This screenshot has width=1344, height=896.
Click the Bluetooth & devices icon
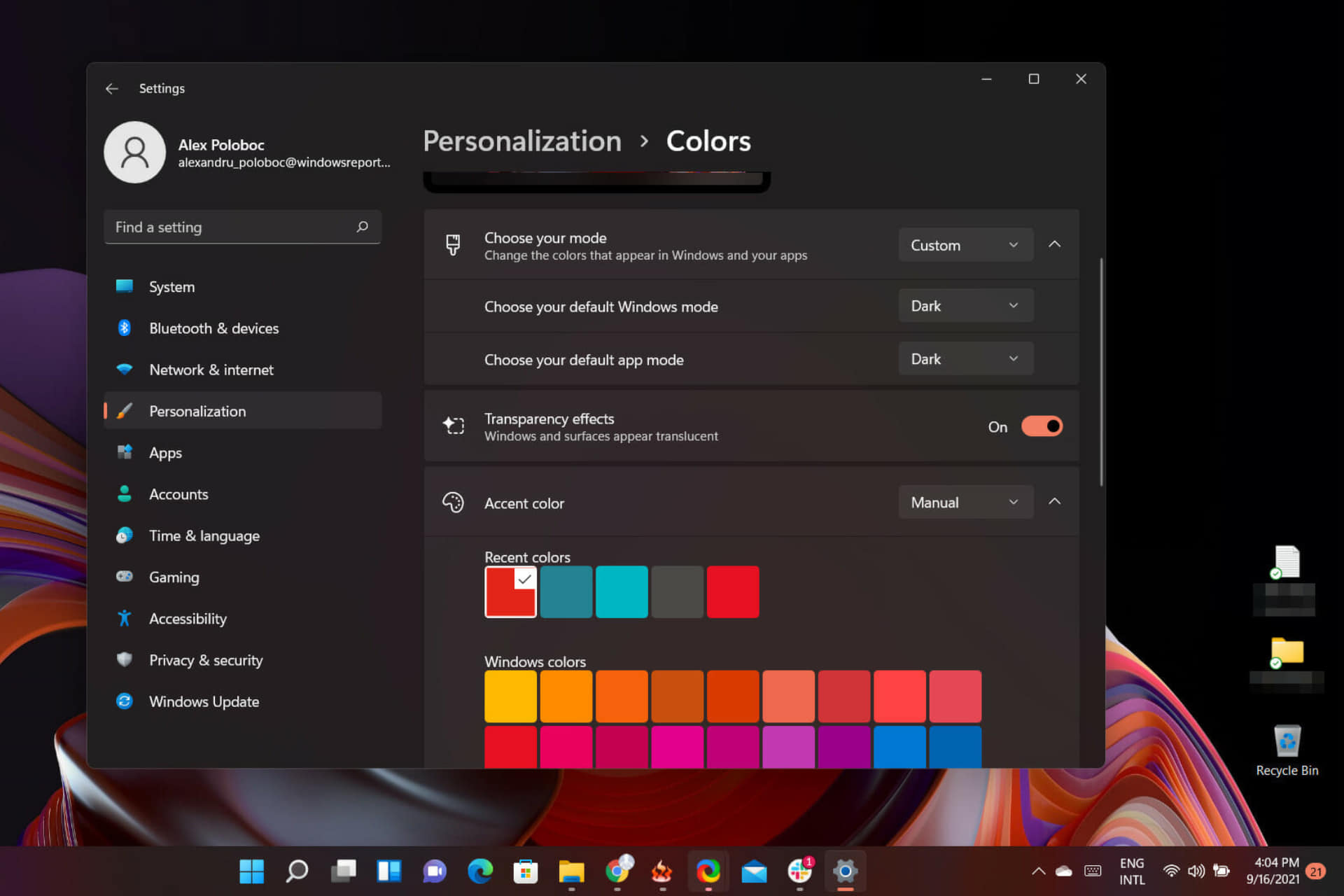click(x=123, y=328)
